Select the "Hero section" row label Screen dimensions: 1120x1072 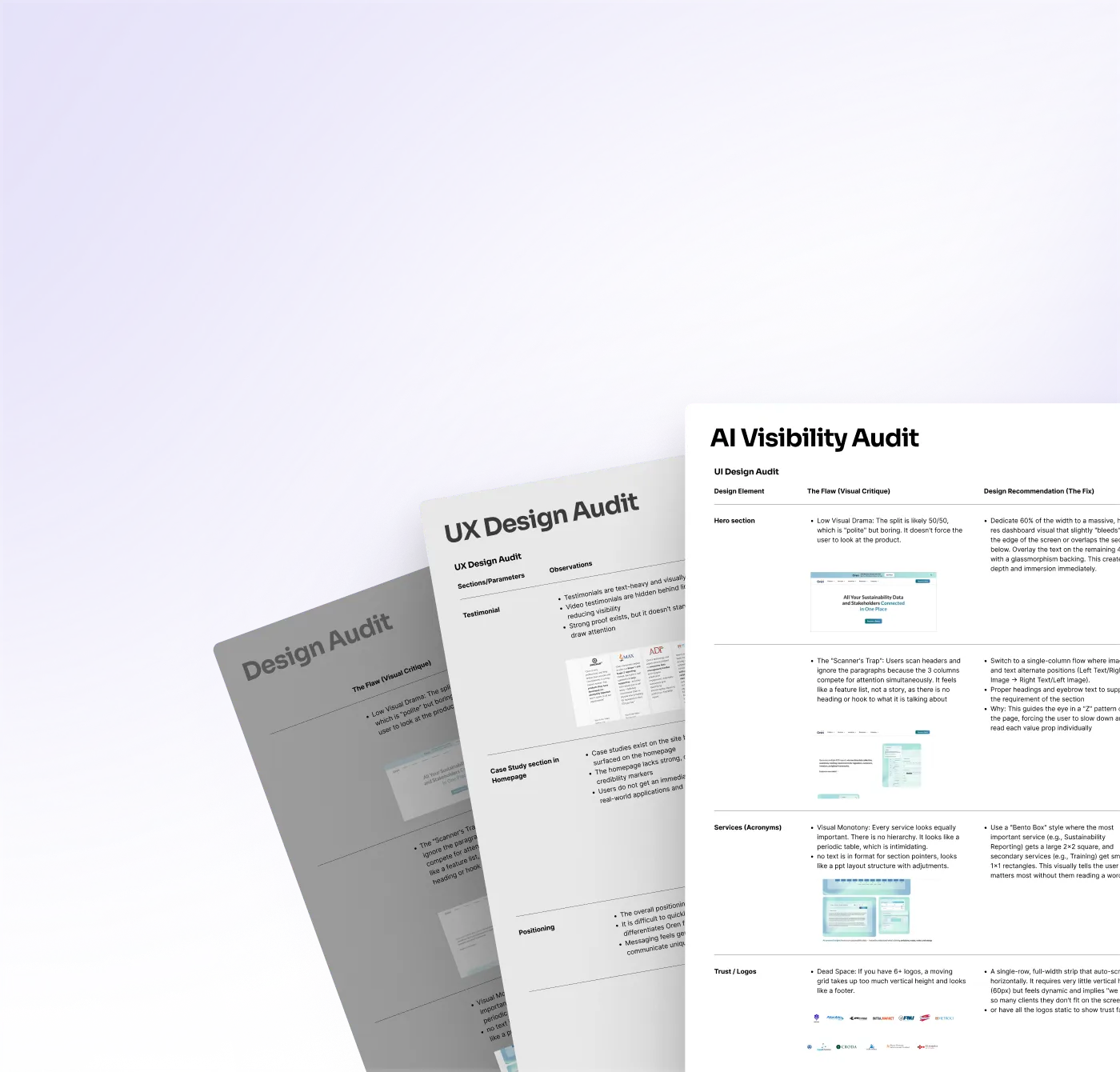(734, 521)
